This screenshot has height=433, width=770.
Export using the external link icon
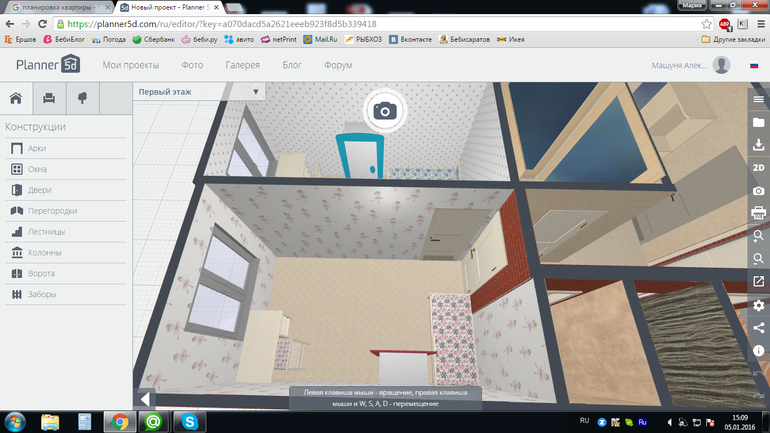point(759,281)
